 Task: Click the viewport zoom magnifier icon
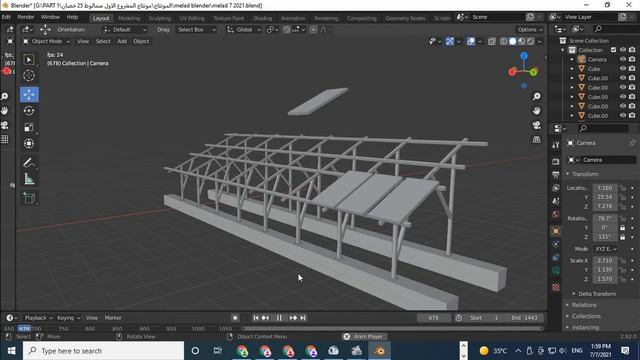[537, 96]
